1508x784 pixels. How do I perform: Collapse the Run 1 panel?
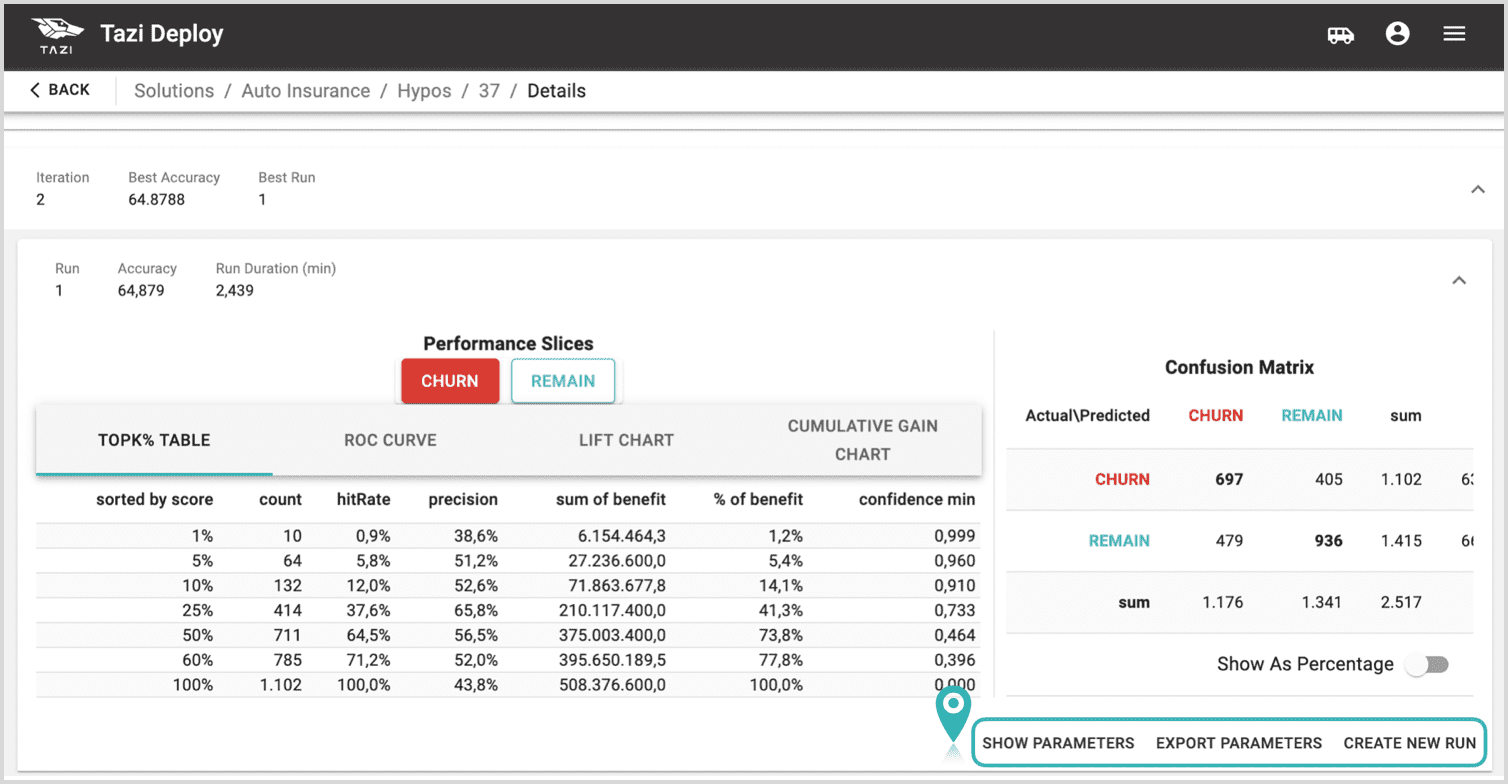tap(1459, 281)
